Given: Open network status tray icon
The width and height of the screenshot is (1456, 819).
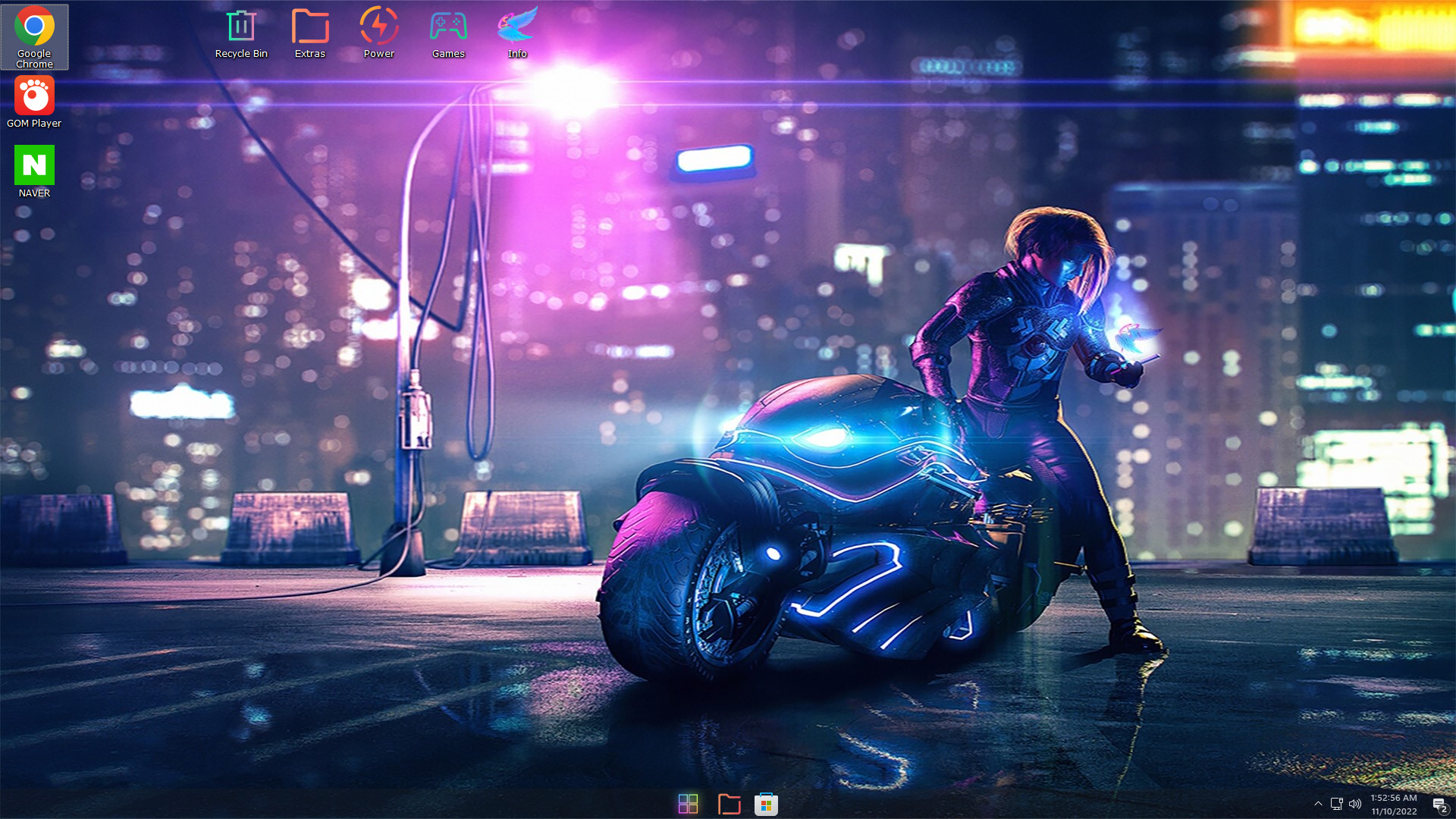Looking at the screenshot, I should point(1336,804).
